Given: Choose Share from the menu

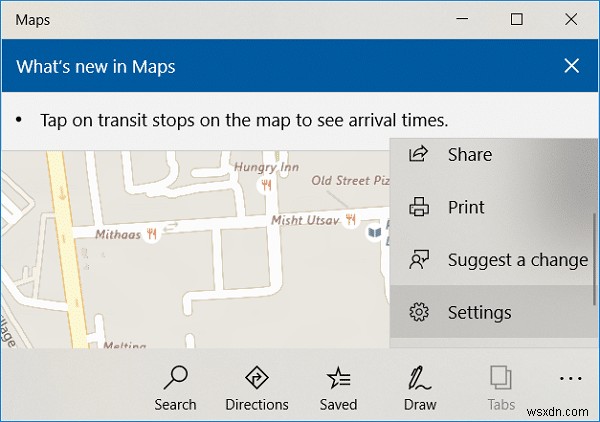Looking at the screenshot, I should point(469,155).
